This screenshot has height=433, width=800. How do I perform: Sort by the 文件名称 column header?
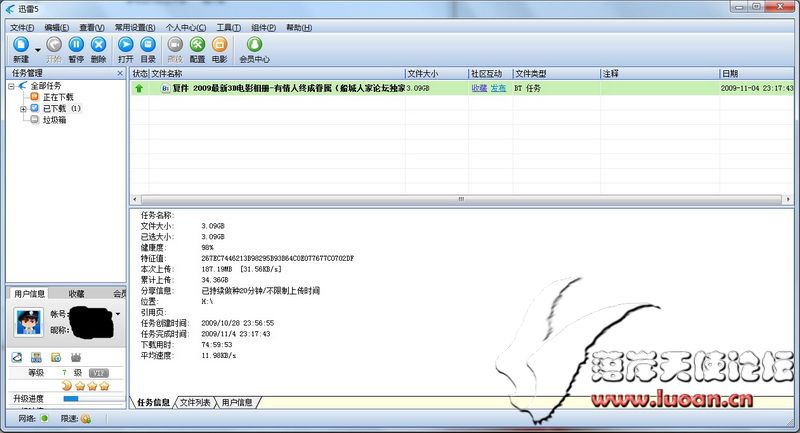[277, 74]
